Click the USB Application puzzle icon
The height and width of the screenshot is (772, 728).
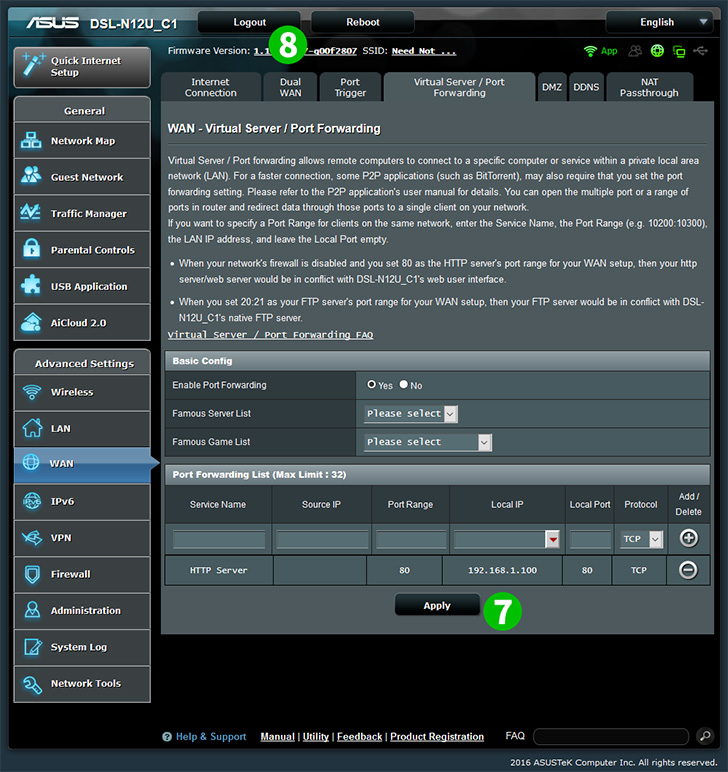tap(31, 286)
